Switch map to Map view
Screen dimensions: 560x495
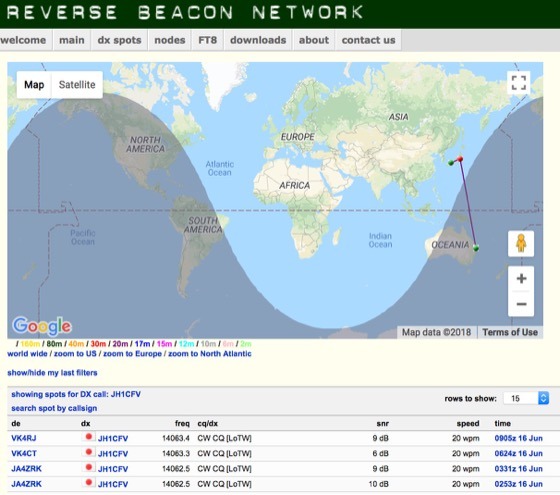[34, 85]
